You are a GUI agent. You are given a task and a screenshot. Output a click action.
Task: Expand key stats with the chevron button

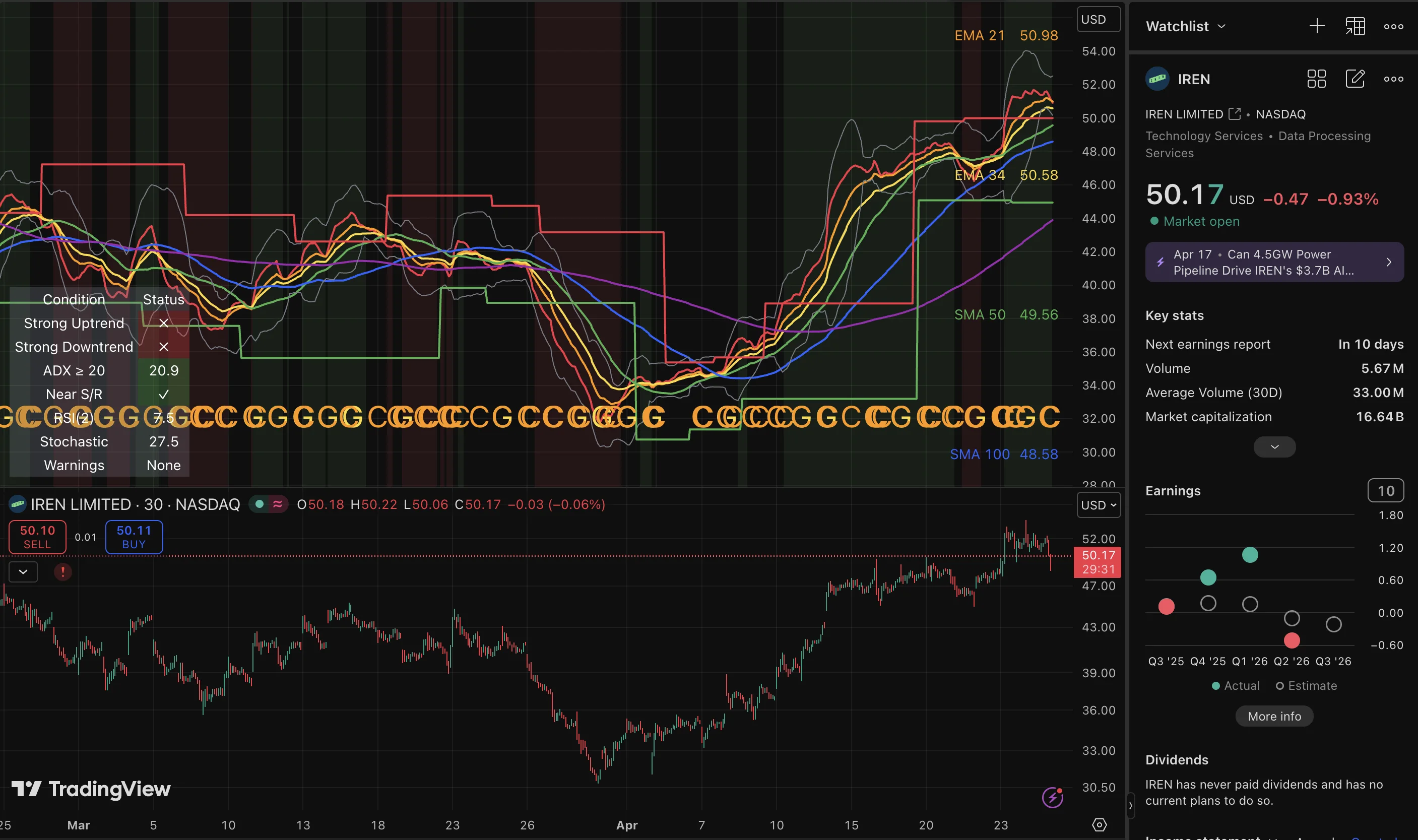[x=1274, y=446]
